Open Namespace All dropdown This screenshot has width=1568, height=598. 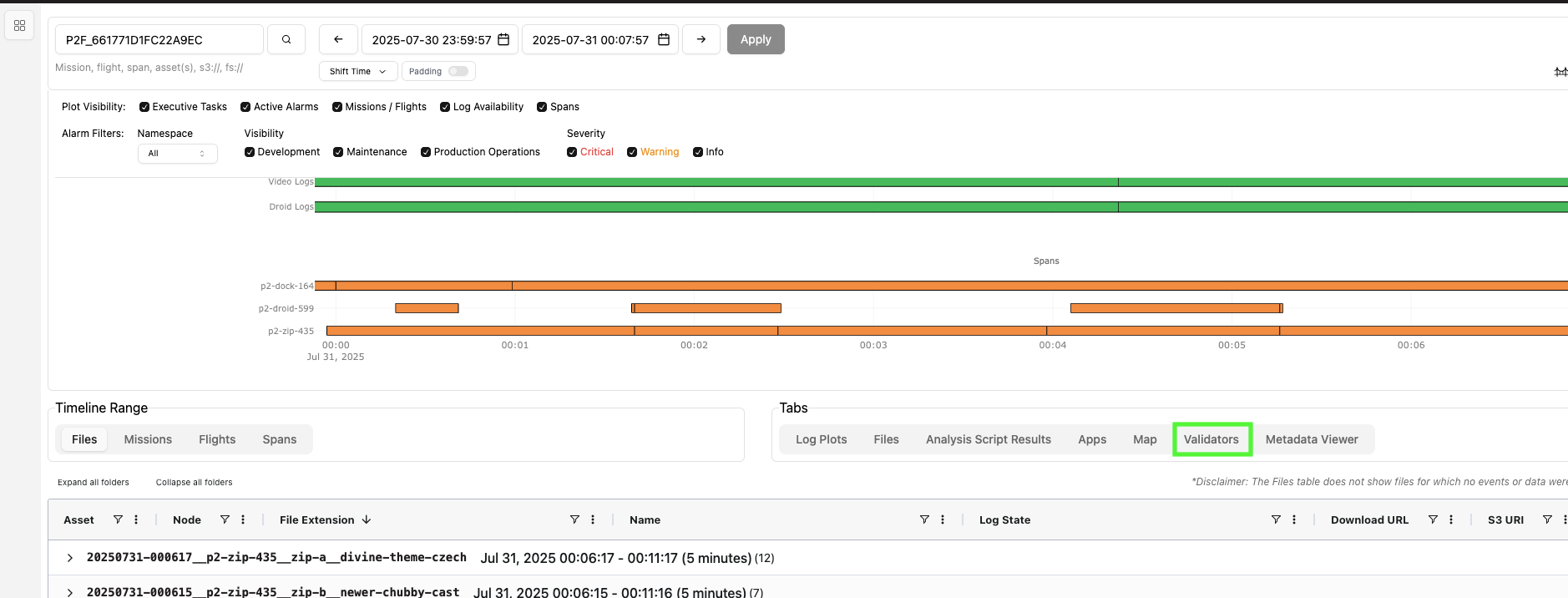[x=177, y=154]
